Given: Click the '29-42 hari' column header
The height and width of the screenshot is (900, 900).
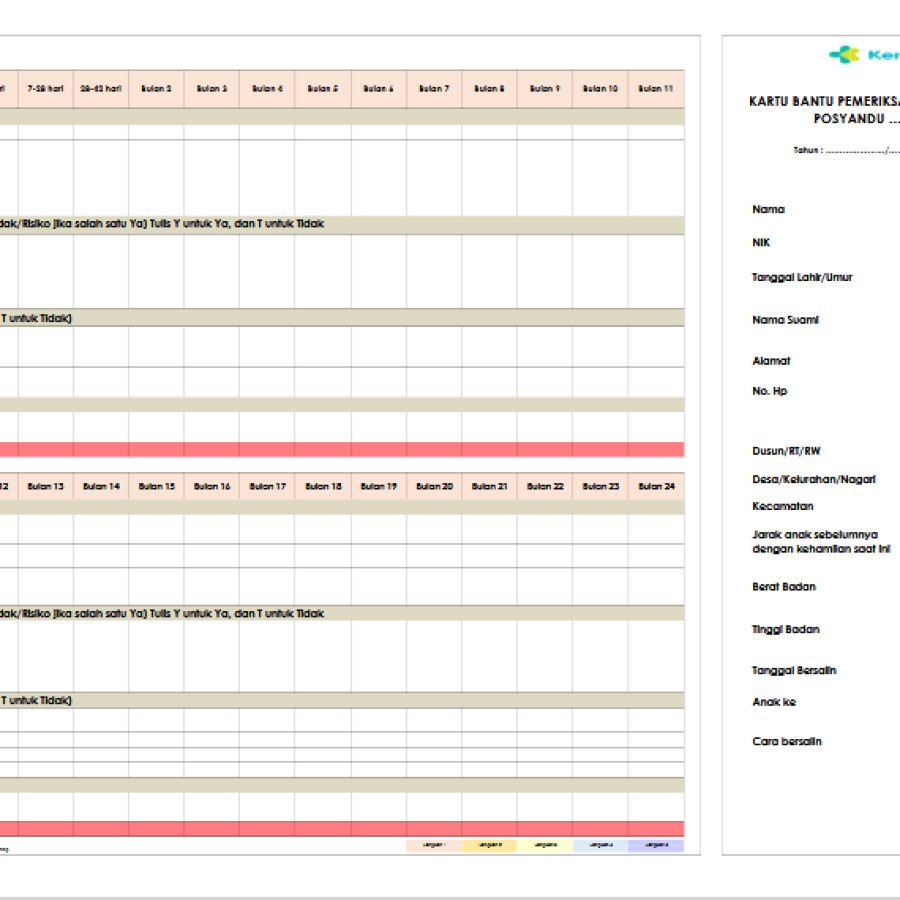Looking at the screenshot, I should (x=101, y=89).
